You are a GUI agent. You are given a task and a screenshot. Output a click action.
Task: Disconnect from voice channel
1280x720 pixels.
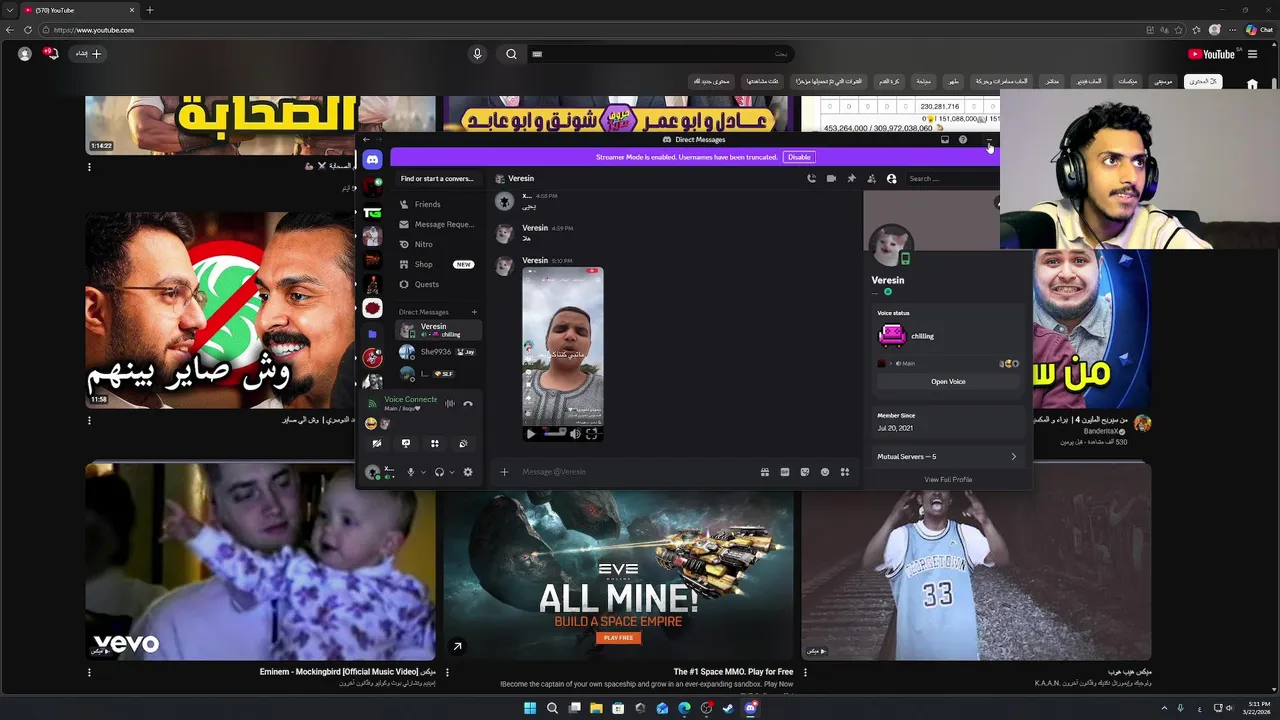coord(467,404)
